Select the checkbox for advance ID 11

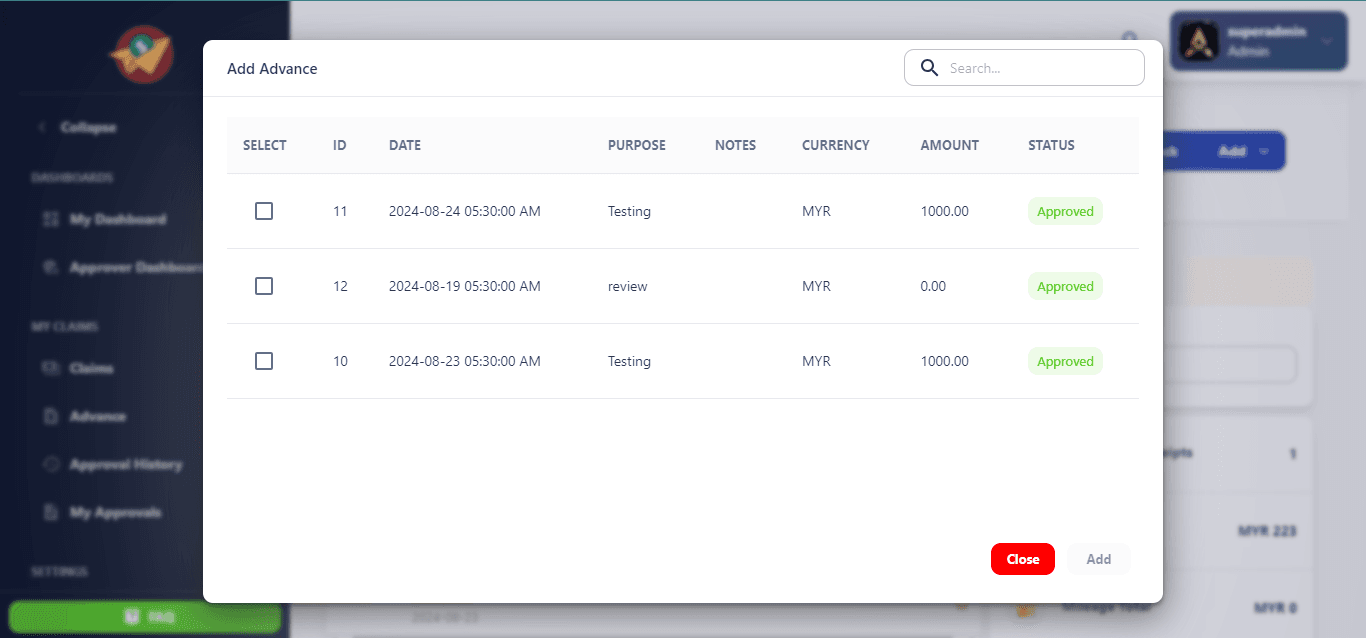(x=264, y=211)
